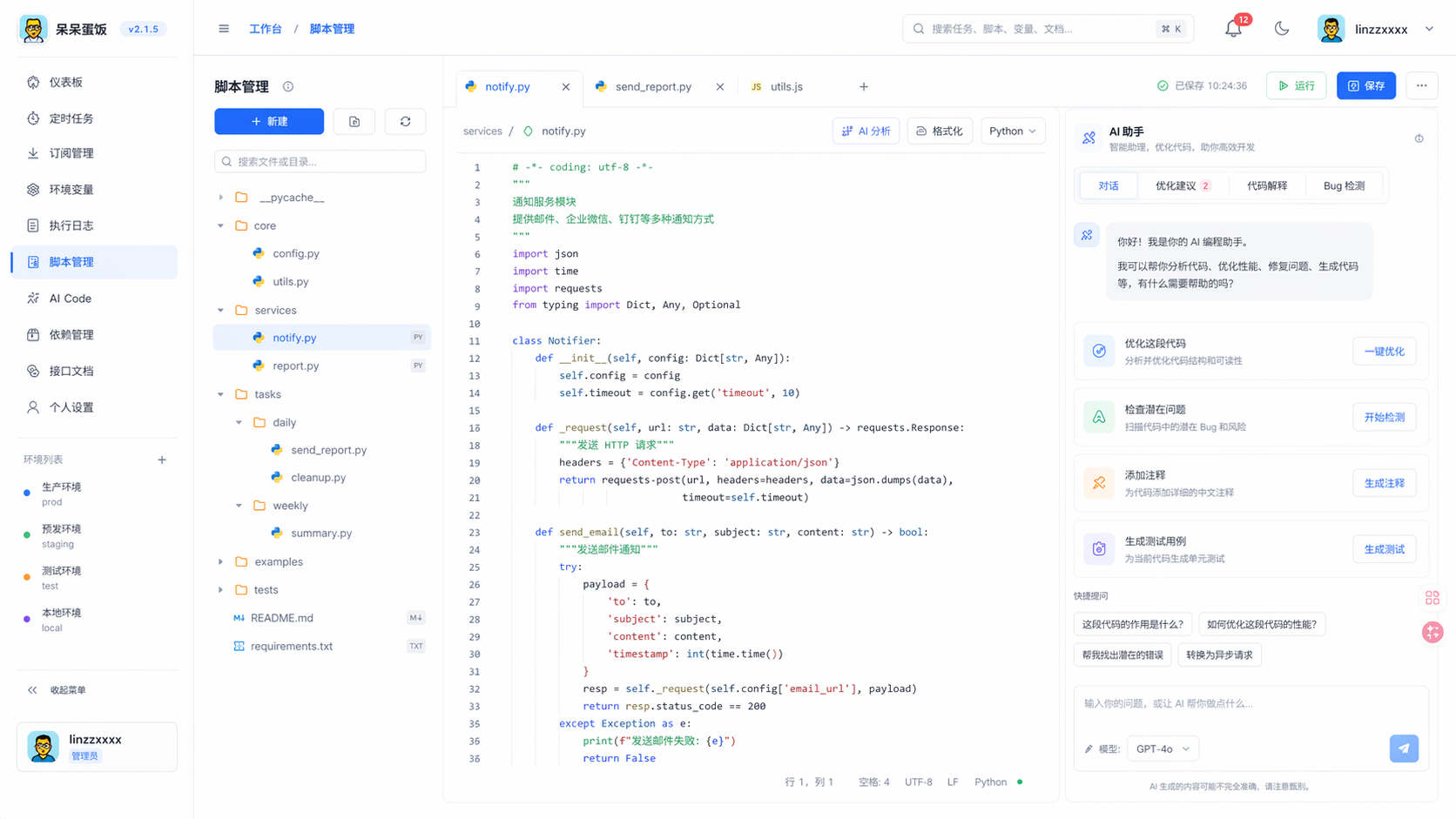Collapse the core folder

[x=221, y=225]
